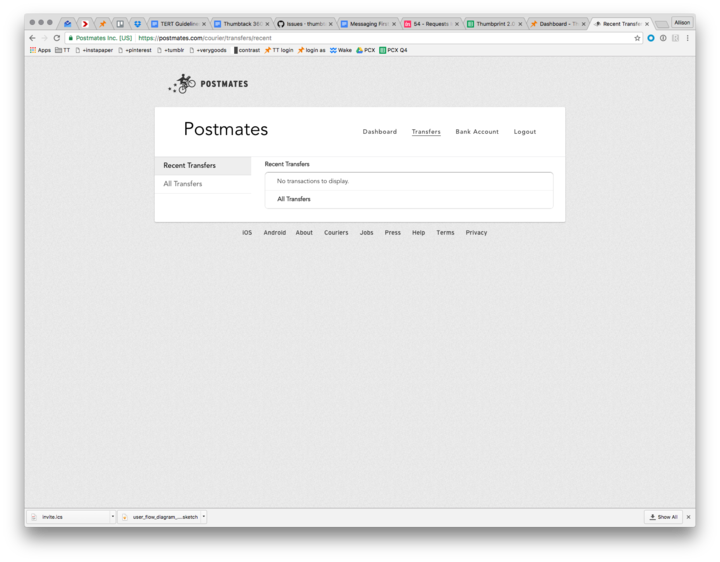Reload the page with the refresh icon
720x562 pixels.
pyautogui.click(x=57, y=38)
